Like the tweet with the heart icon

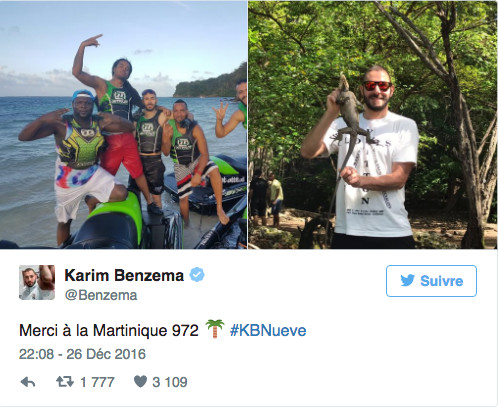coord(140,382)
